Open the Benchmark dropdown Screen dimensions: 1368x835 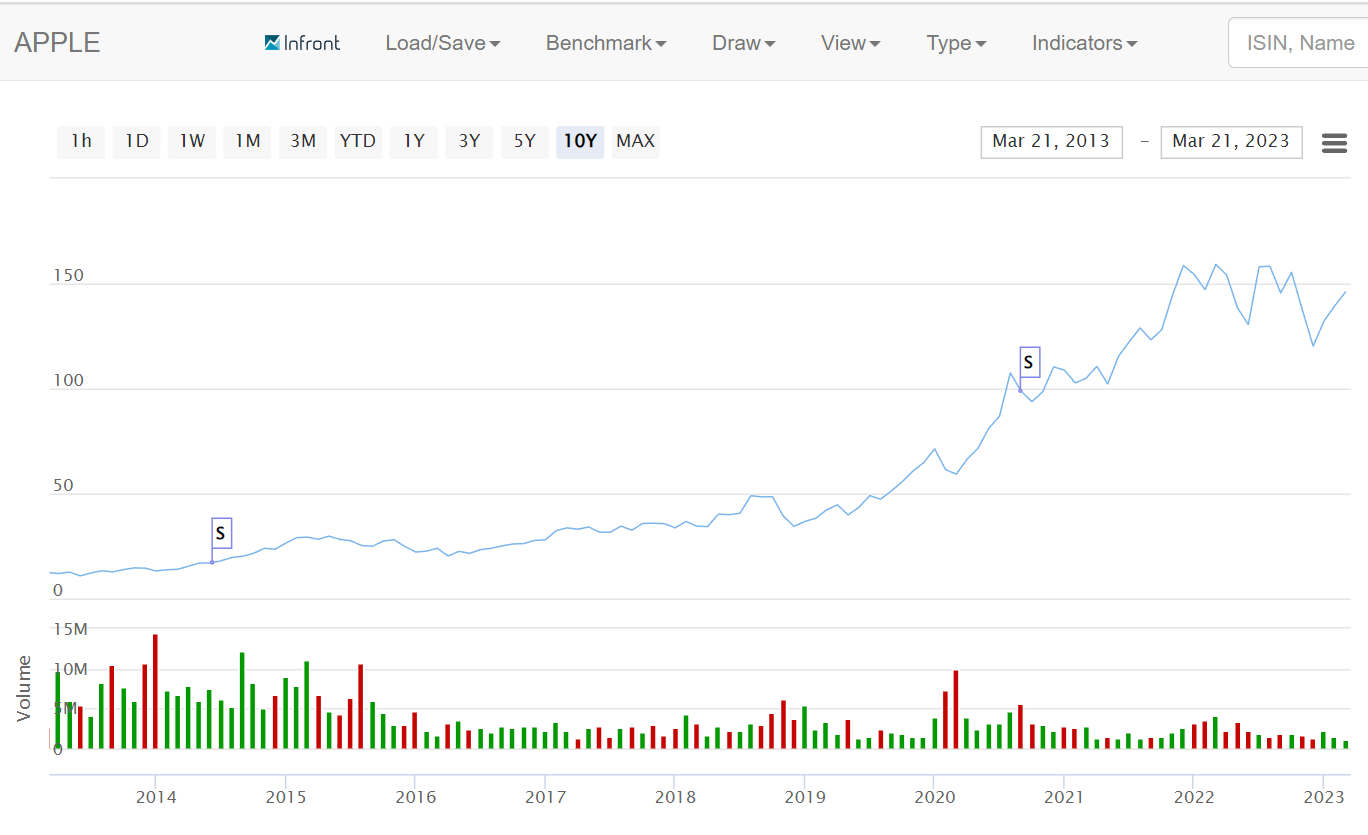[x=606, y=43]
